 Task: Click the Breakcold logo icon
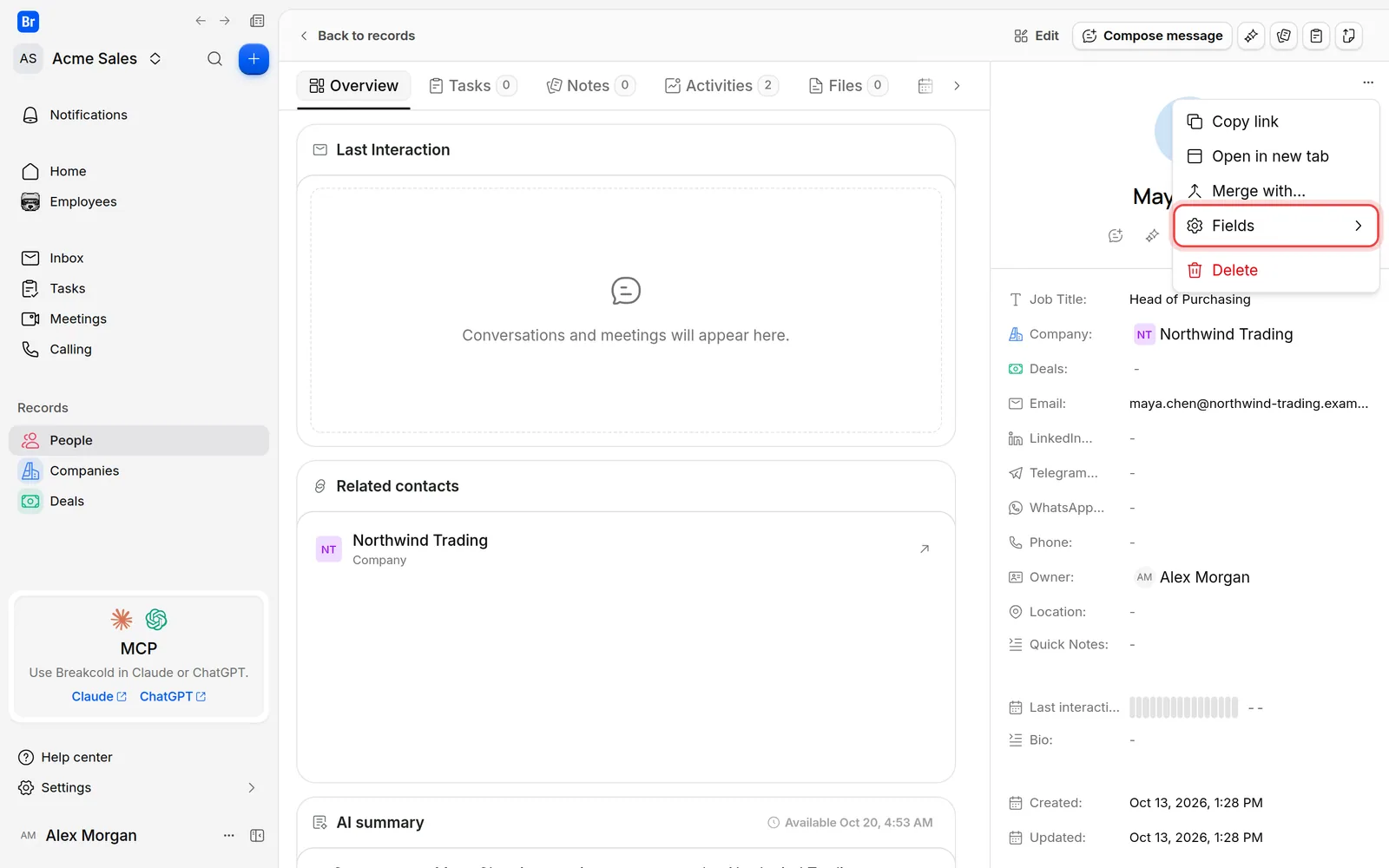click(x=29, y=22)
